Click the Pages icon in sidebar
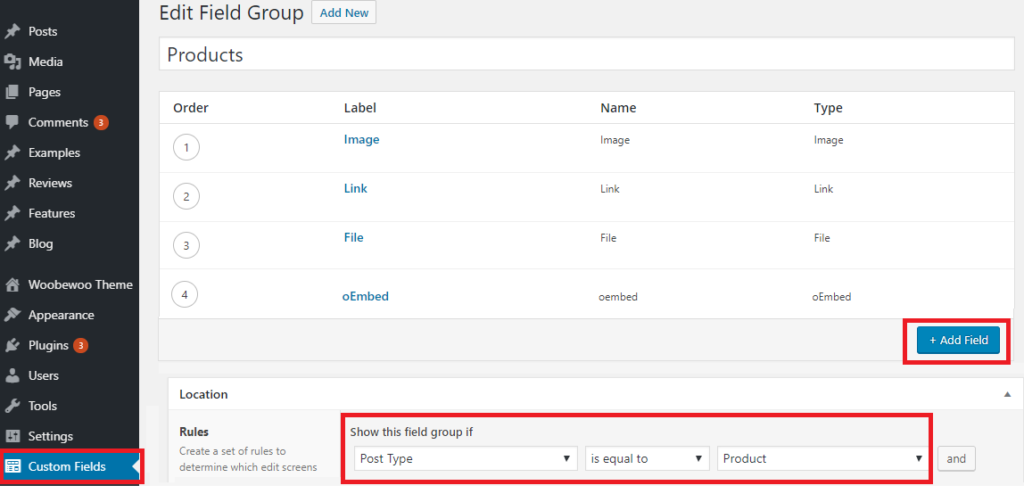The width and height of the screenshot is (1024, 502). point(12,92)
